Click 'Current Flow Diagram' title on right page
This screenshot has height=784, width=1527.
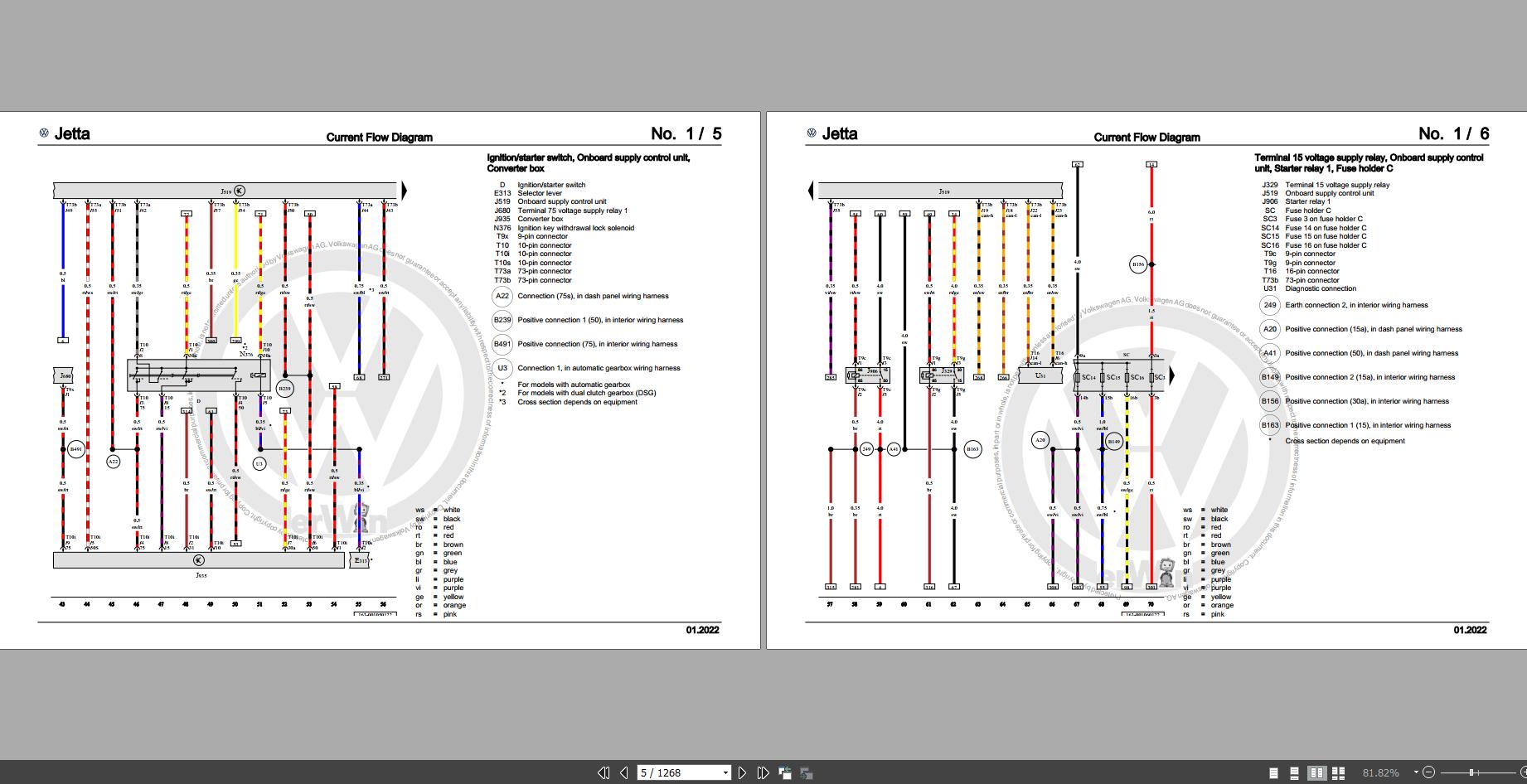(x=1146, y=138)
